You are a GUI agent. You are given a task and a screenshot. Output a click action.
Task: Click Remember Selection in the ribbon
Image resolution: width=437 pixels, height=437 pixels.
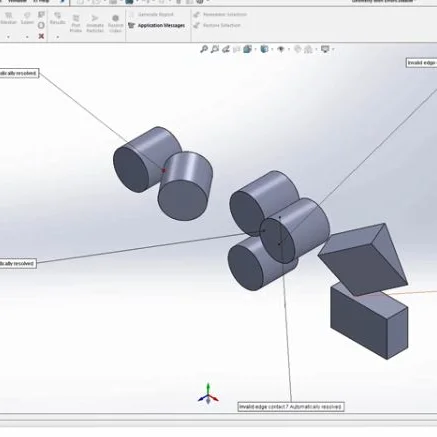pyautogui.click(x=220, y=15)
